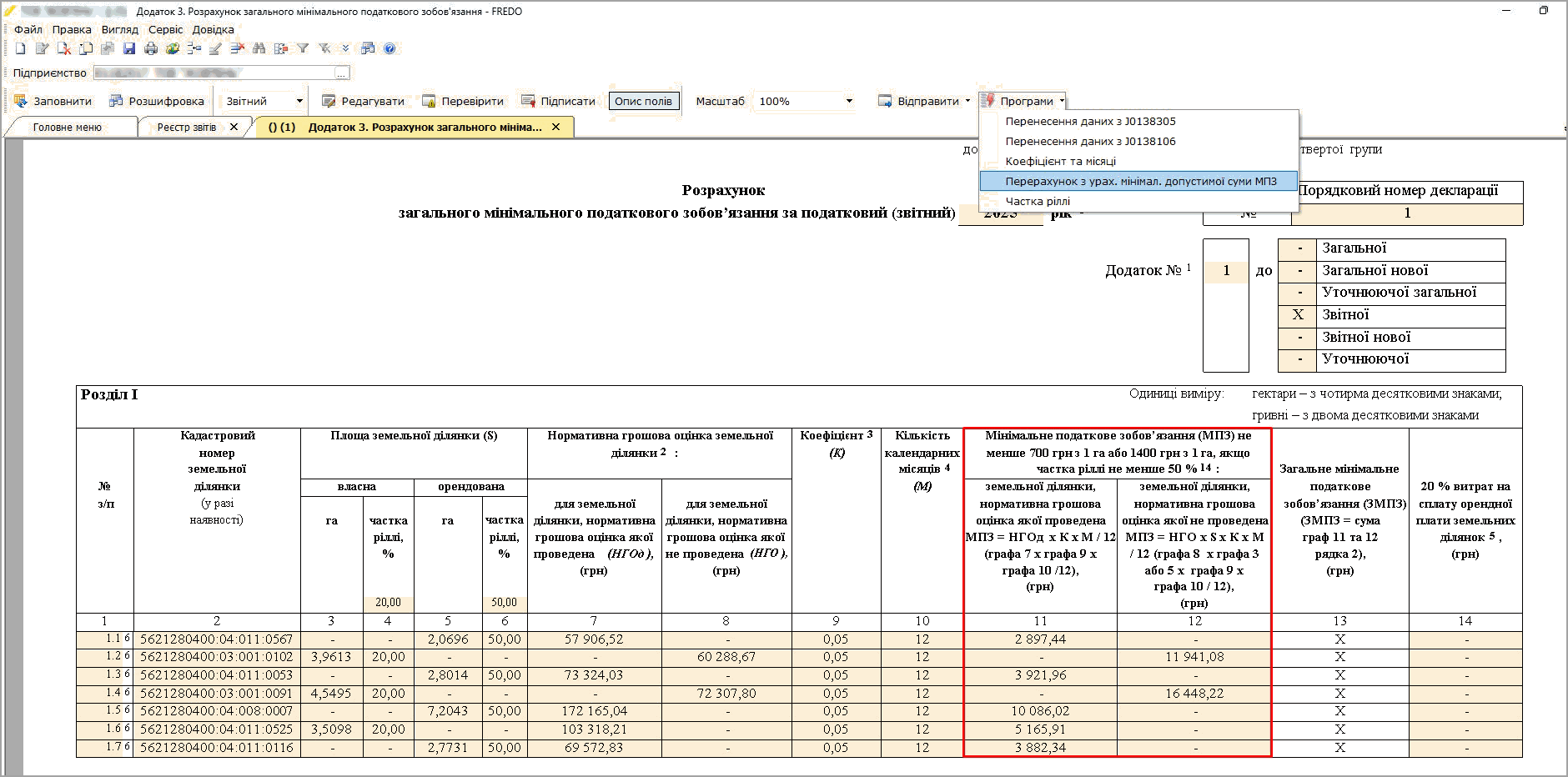Expand the Відправити dropdown arrow
The width and height of the screenshot is (1568, 777).
click(x=967, y=102)
